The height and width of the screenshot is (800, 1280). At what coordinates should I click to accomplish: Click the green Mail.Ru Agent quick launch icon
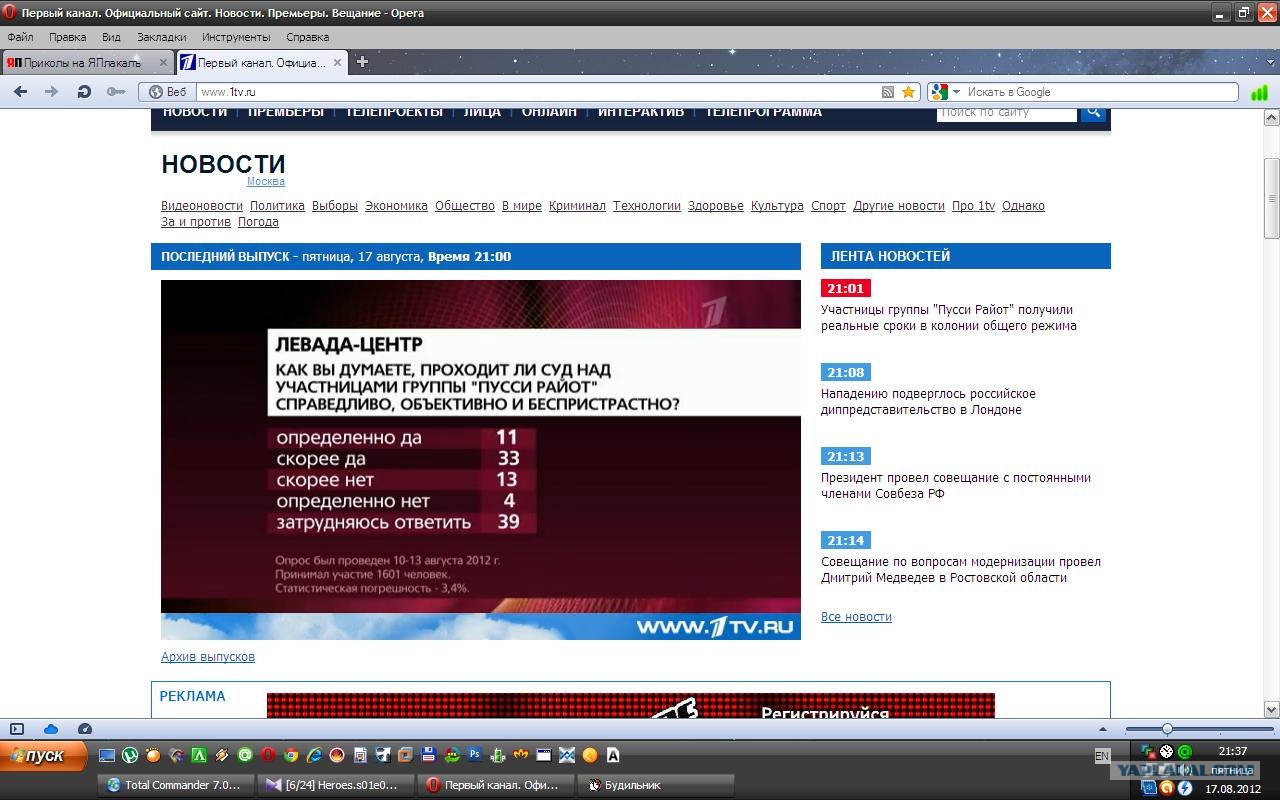(245, 755)
